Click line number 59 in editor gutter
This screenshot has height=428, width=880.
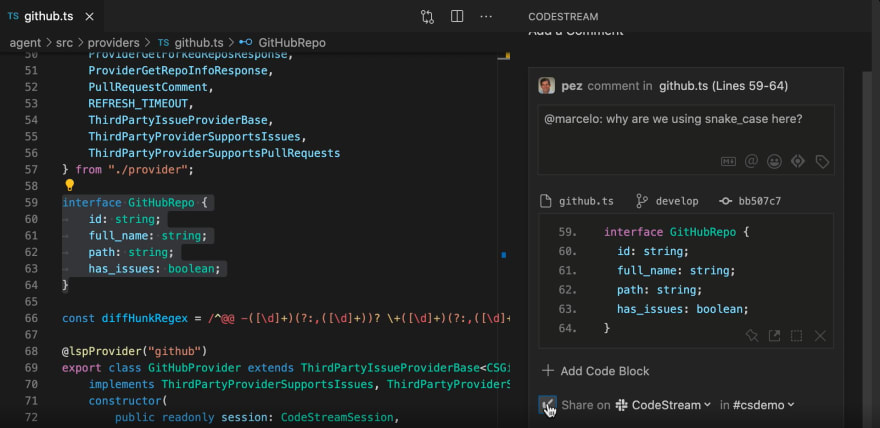tap(31, 203)
